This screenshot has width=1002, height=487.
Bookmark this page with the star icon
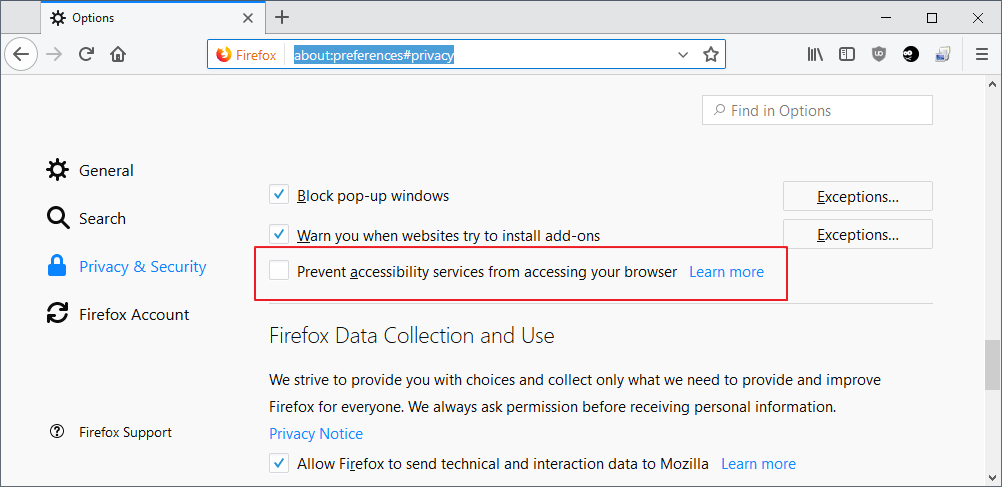(711, 55)
